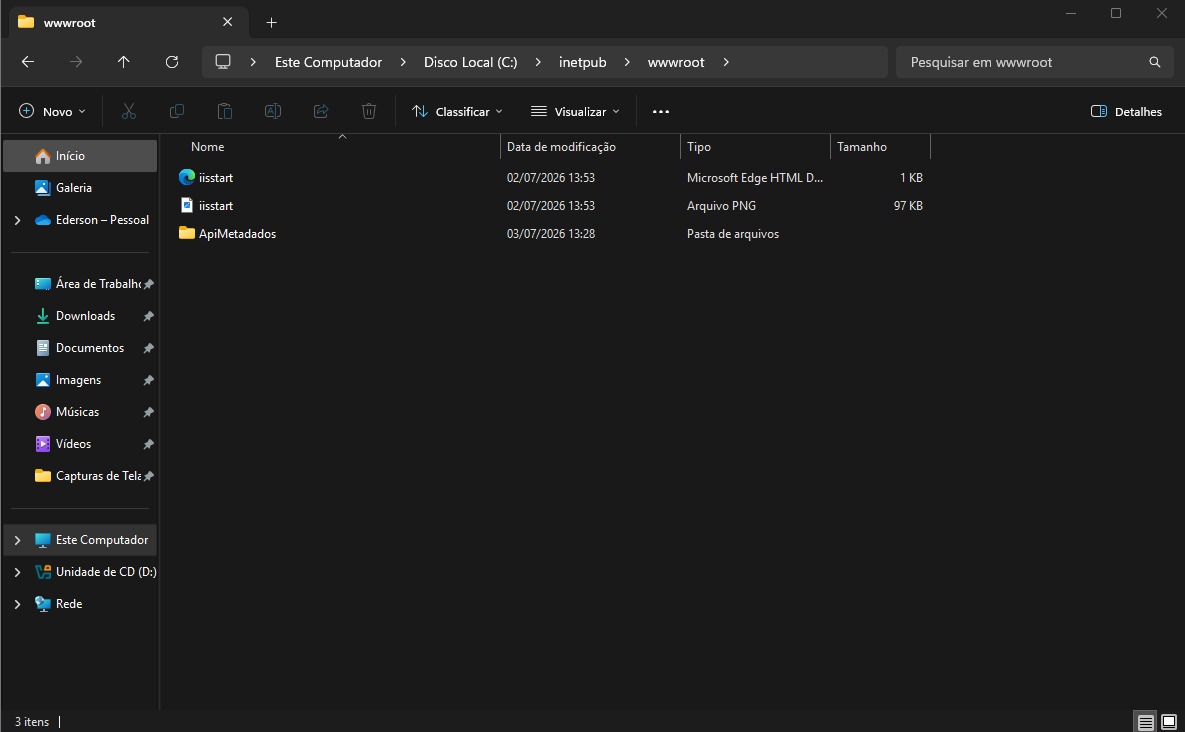The height and width of the screenshot is (732, 1185).
Task: Expand the Ederson – Pessoal OneDrive node
Action: point(17,221)
